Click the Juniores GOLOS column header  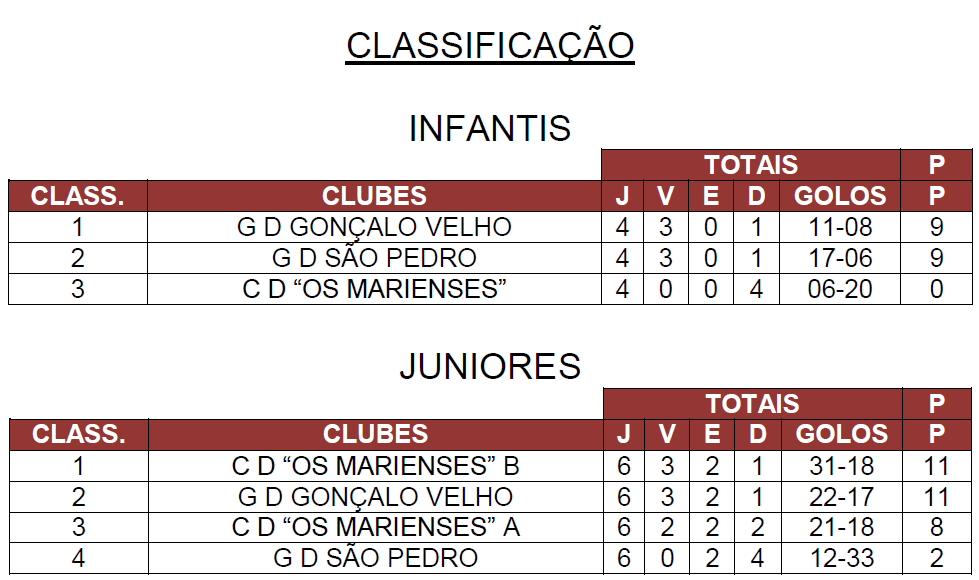[x=842, y=435]
